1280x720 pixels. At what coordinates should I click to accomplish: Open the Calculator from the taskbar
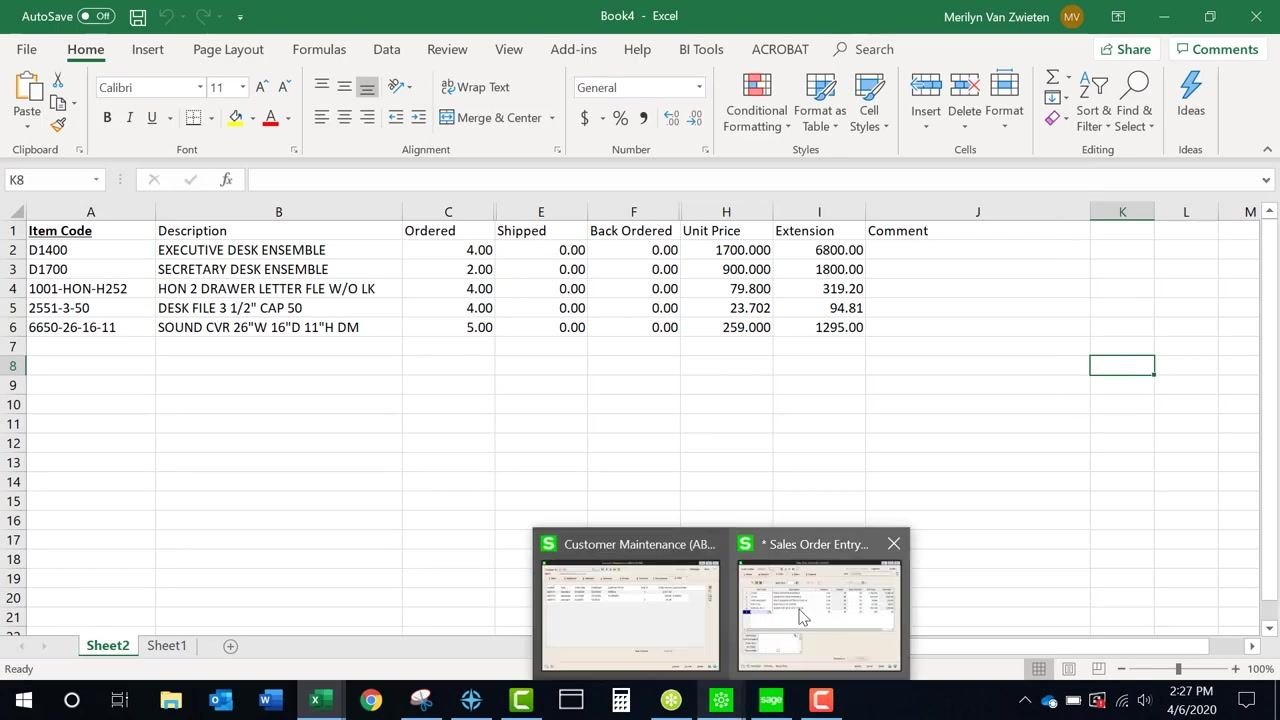click(621, 700)
